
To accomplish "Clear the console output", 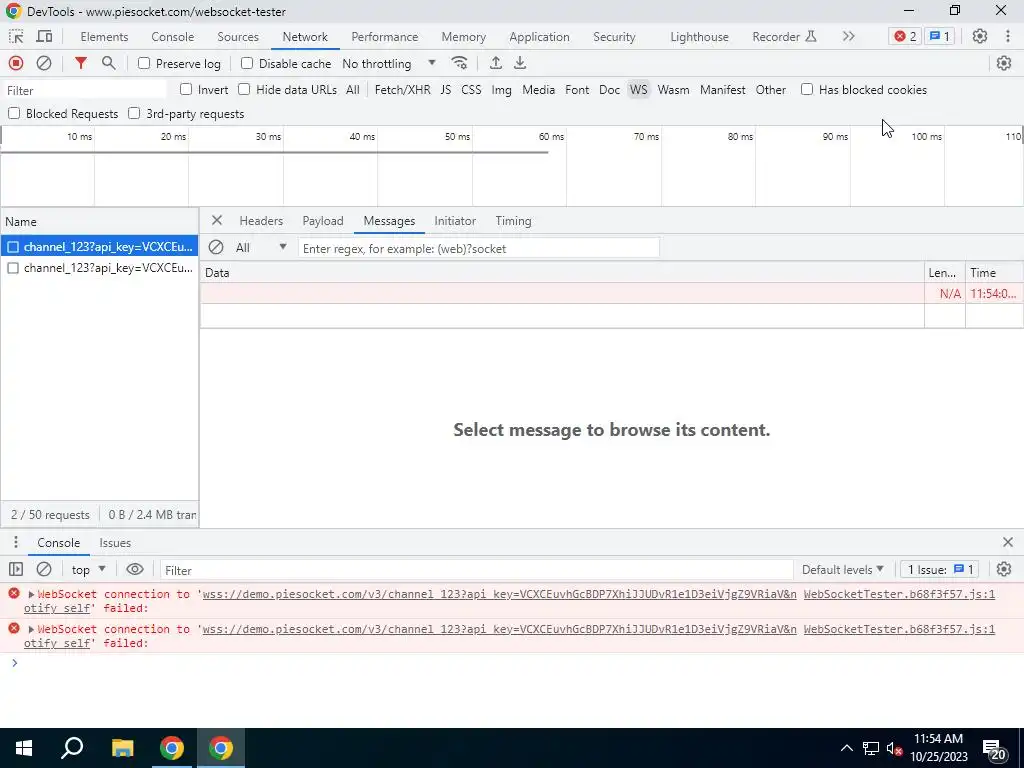I will 44,569.
